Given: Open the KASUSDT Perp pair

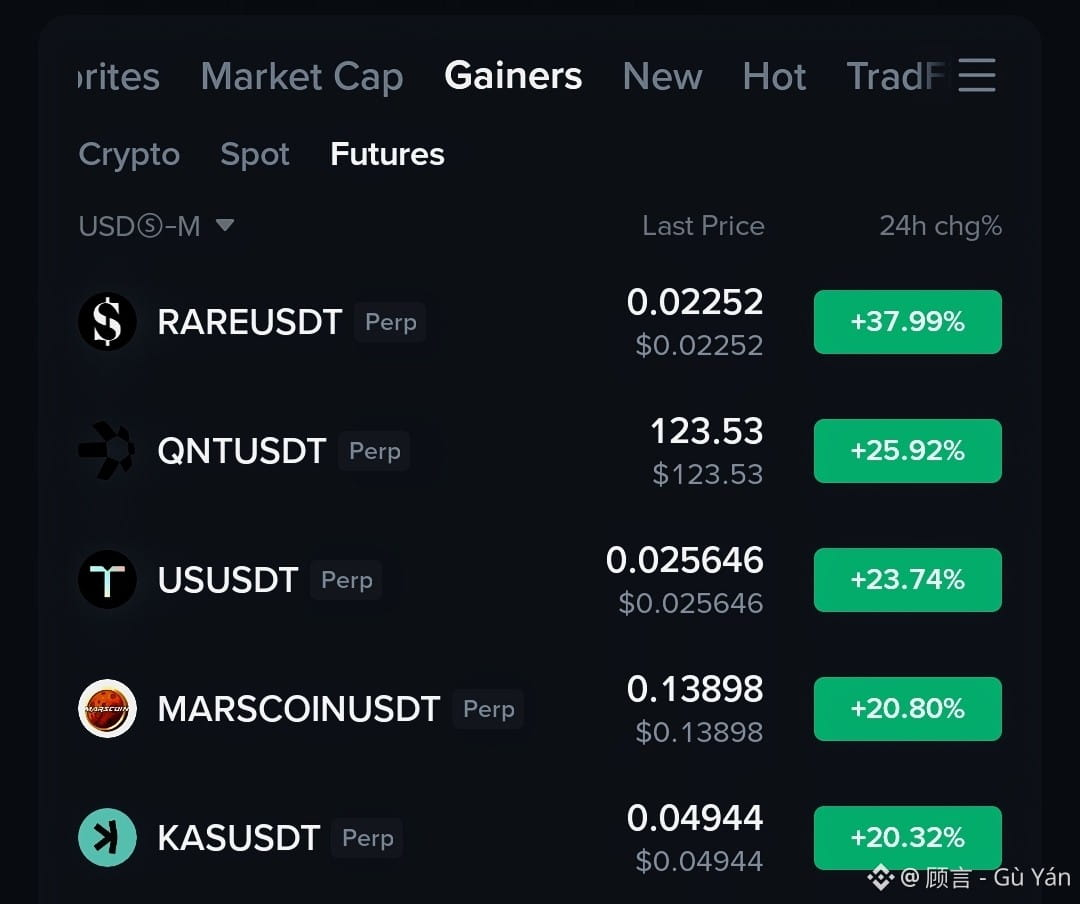Looking at the screenshot, I should tap(540, 838).
